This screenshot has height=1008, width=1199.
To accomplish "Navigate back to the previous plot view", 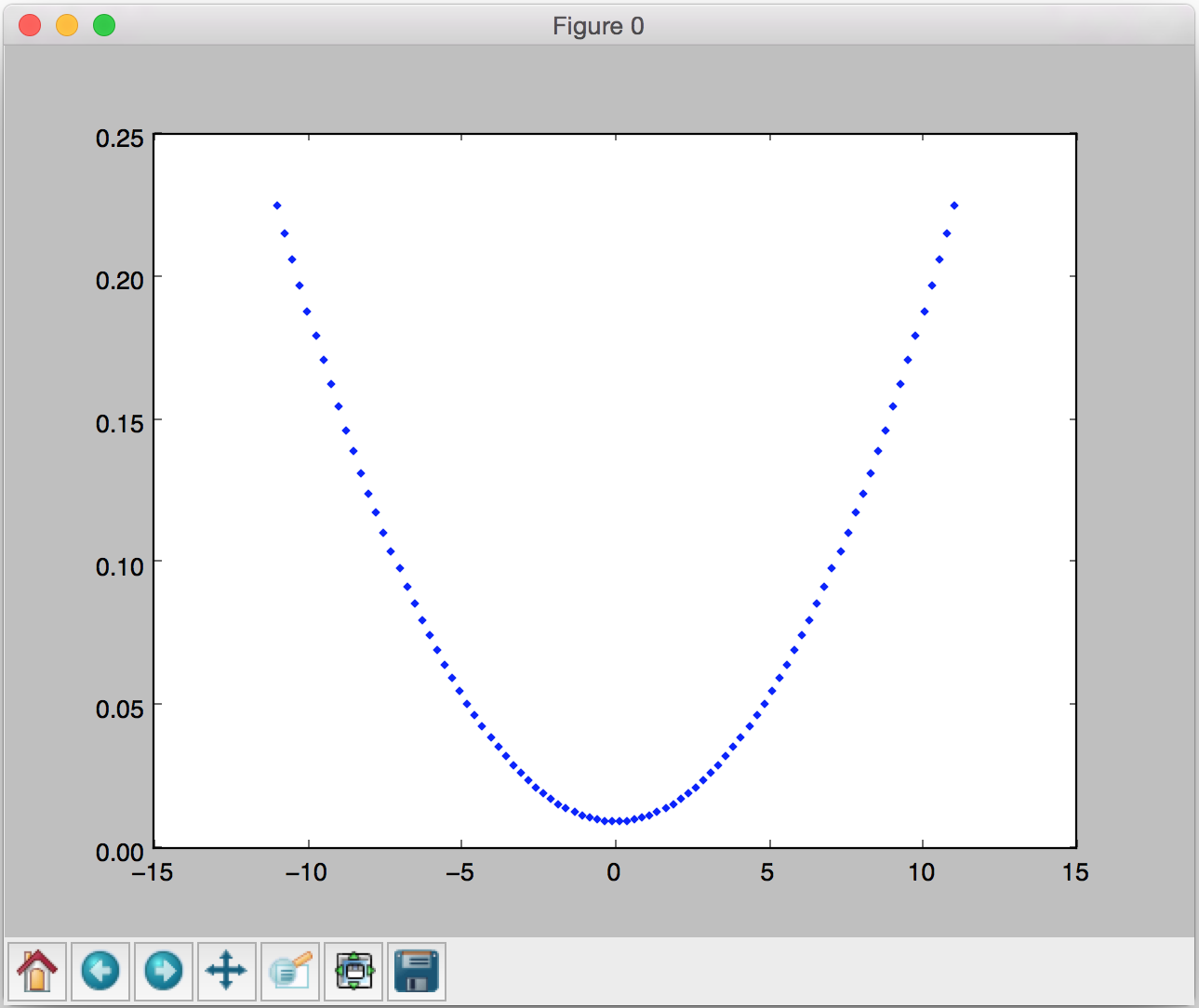I will pos(100,972).
